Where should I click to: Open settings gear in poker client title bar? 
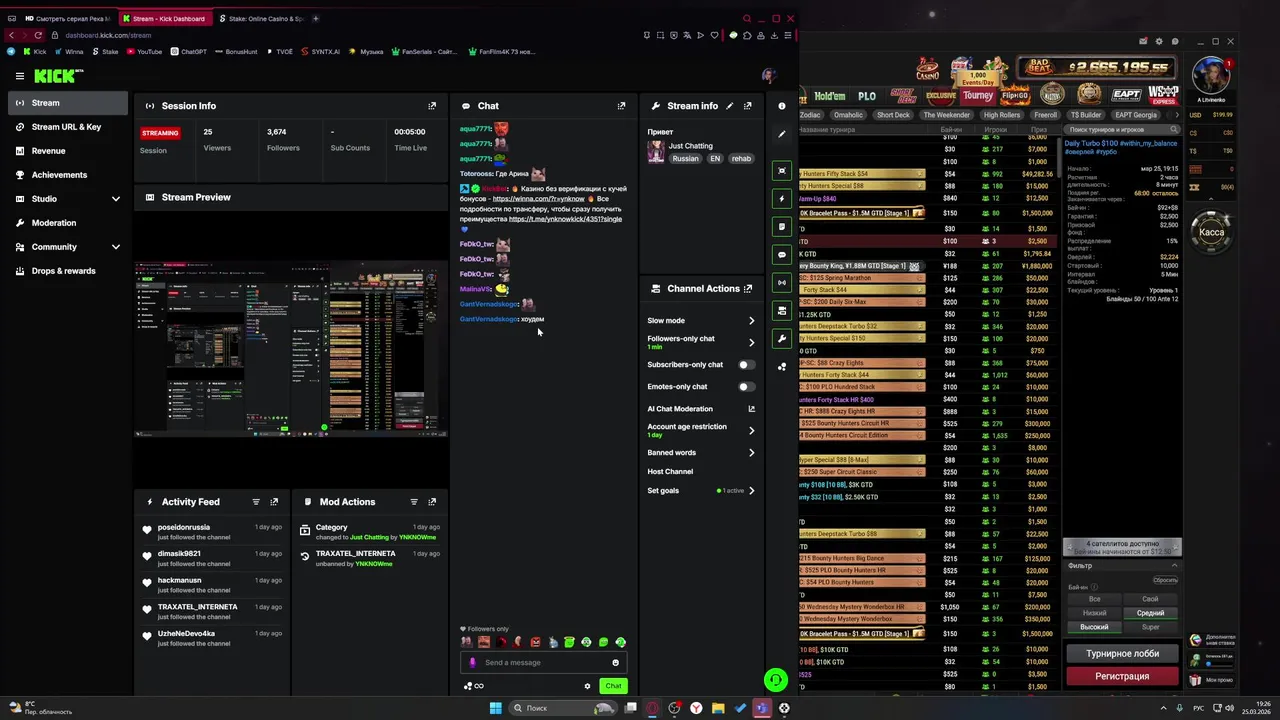tap(1159, 41)
